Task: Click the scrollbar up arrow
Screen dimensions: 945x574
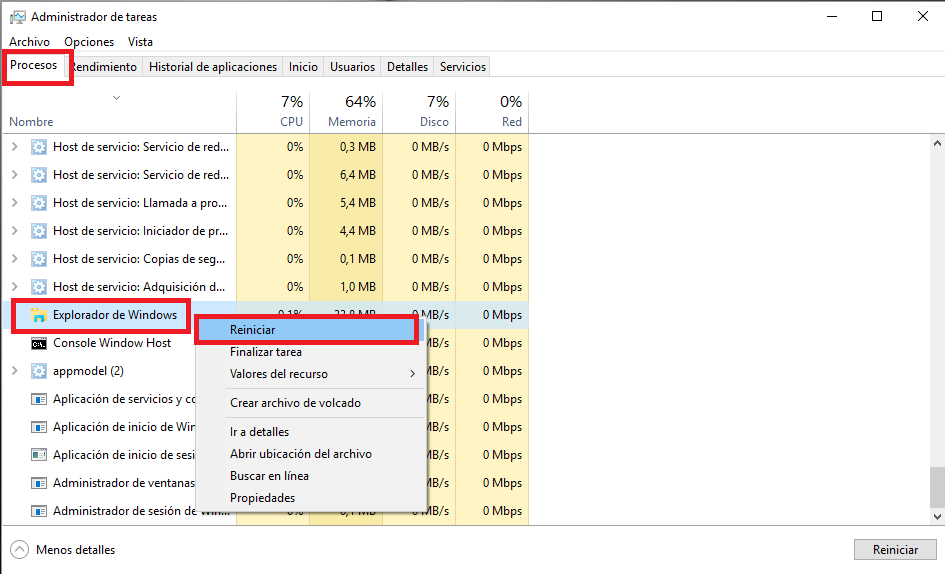Action: pyautogui.click(x=937, y=144)
